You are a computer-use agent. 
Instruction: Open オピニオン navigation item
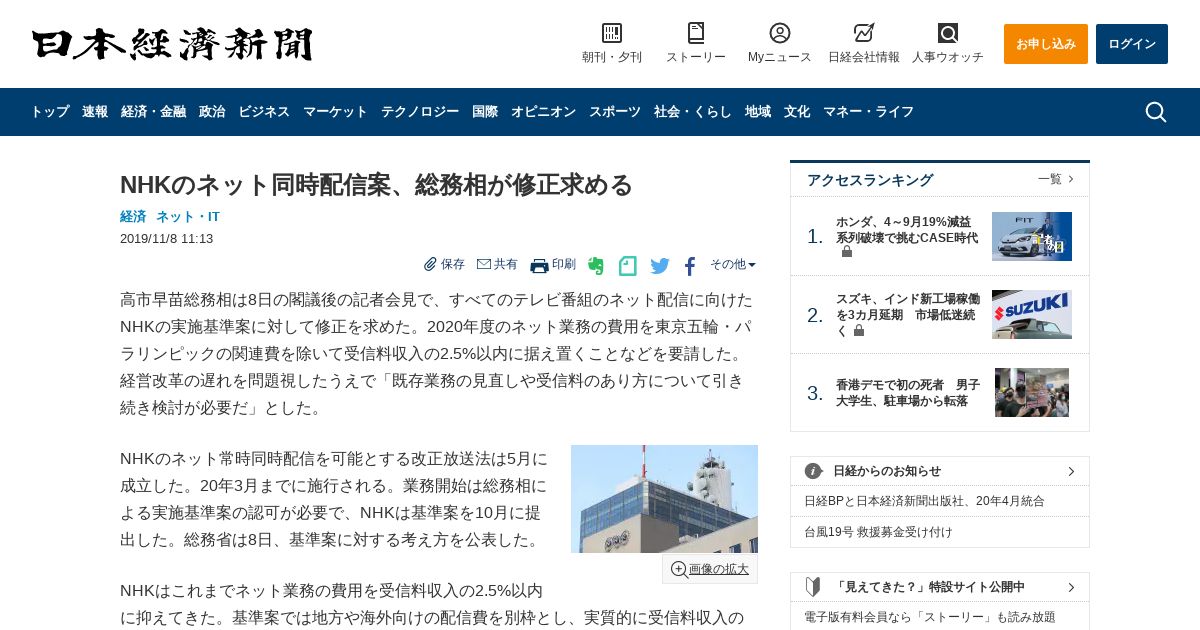tap(543, 112)
